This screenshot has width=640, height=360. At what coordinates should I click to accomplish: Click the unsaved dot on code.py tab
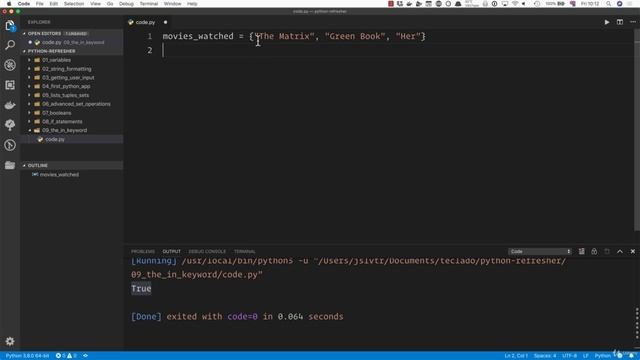(x=165, y=22)
